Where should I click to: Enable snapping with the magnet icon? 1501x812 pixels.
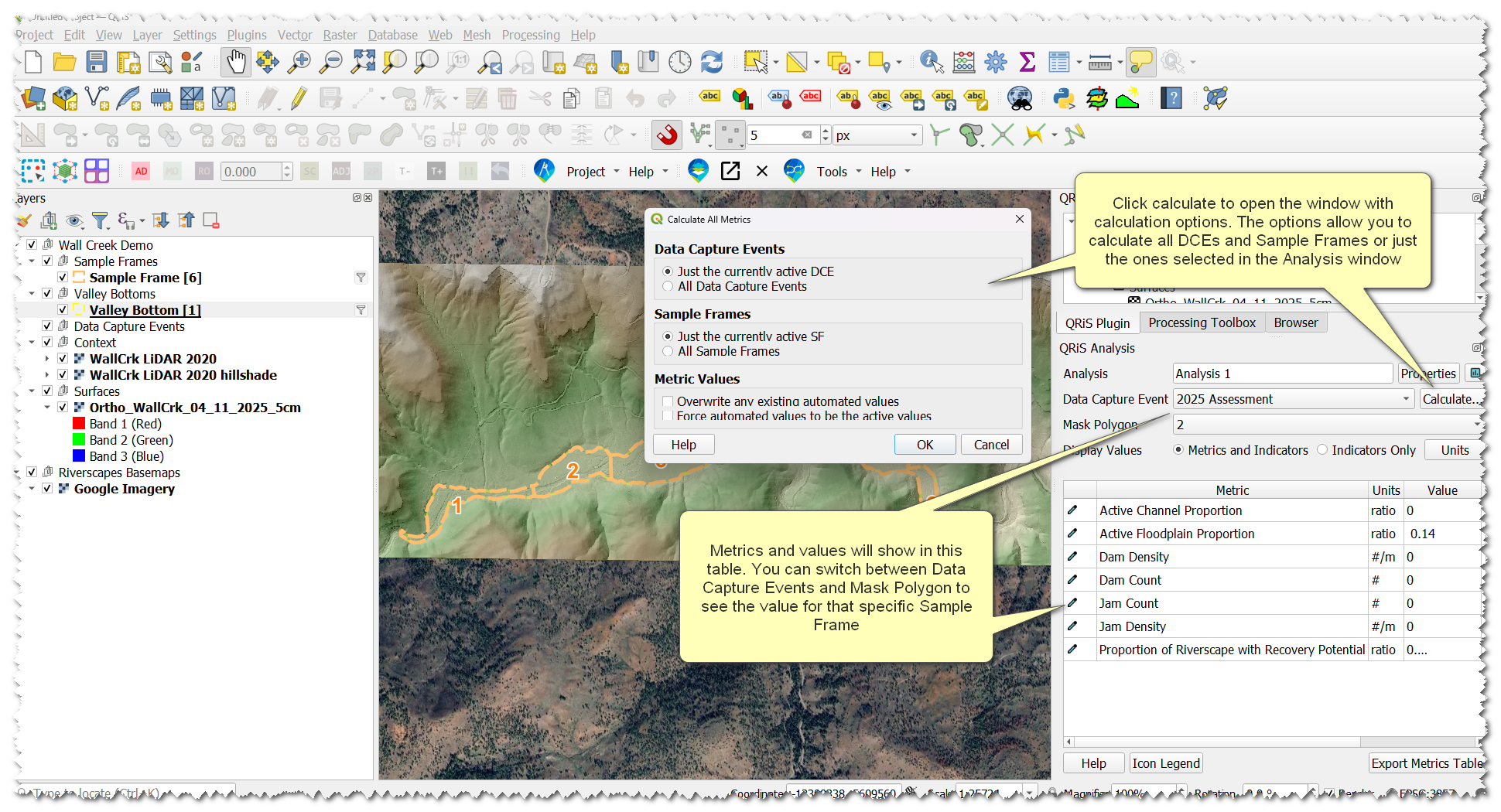pos(667,135)
